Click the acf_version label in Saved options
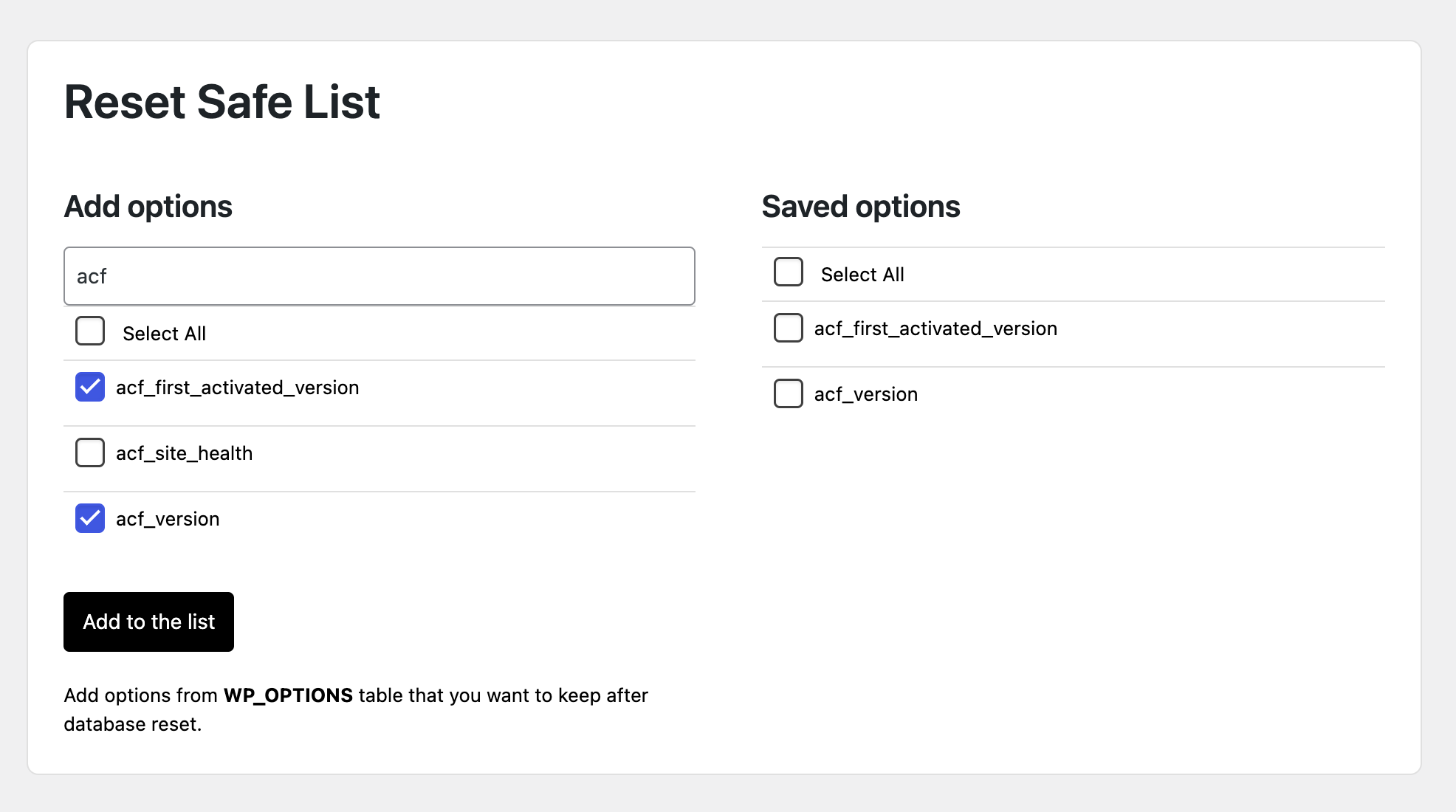Image resolution: width=1456 pixels, height=812 pixels. coord(866,394)
